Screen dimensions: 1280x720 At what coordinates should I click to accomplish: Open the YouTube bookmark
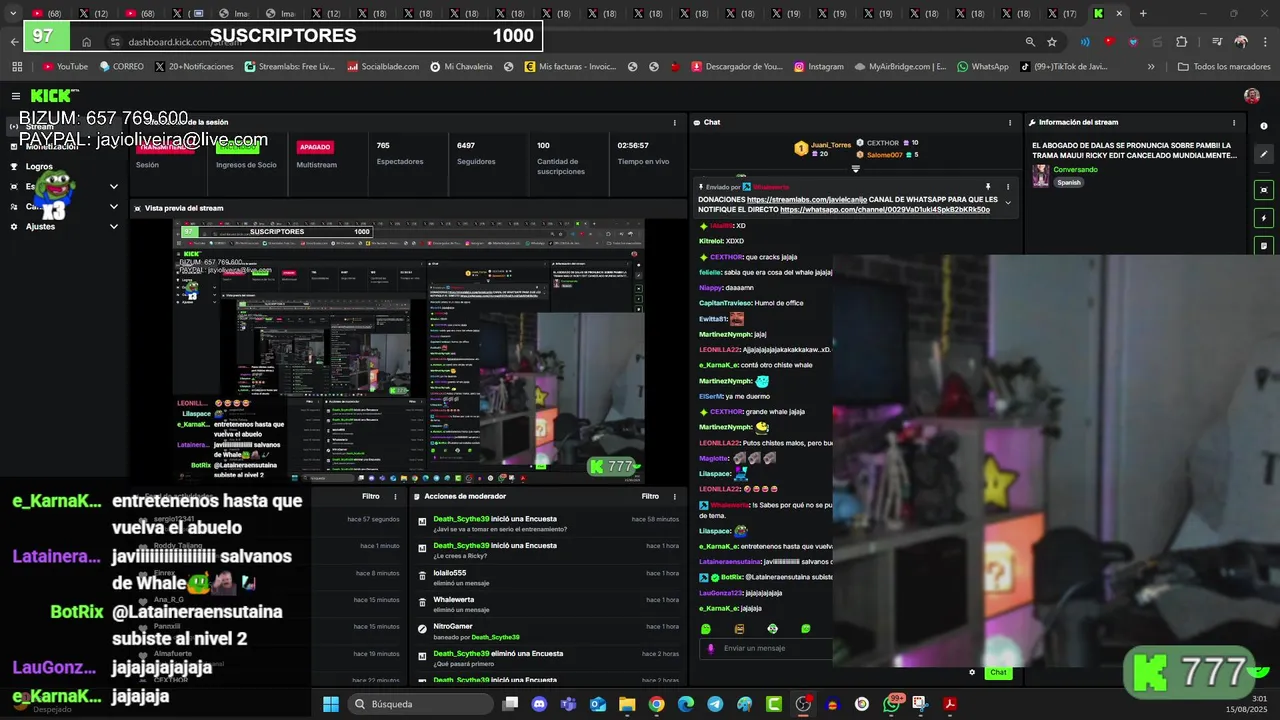(65, 67)
